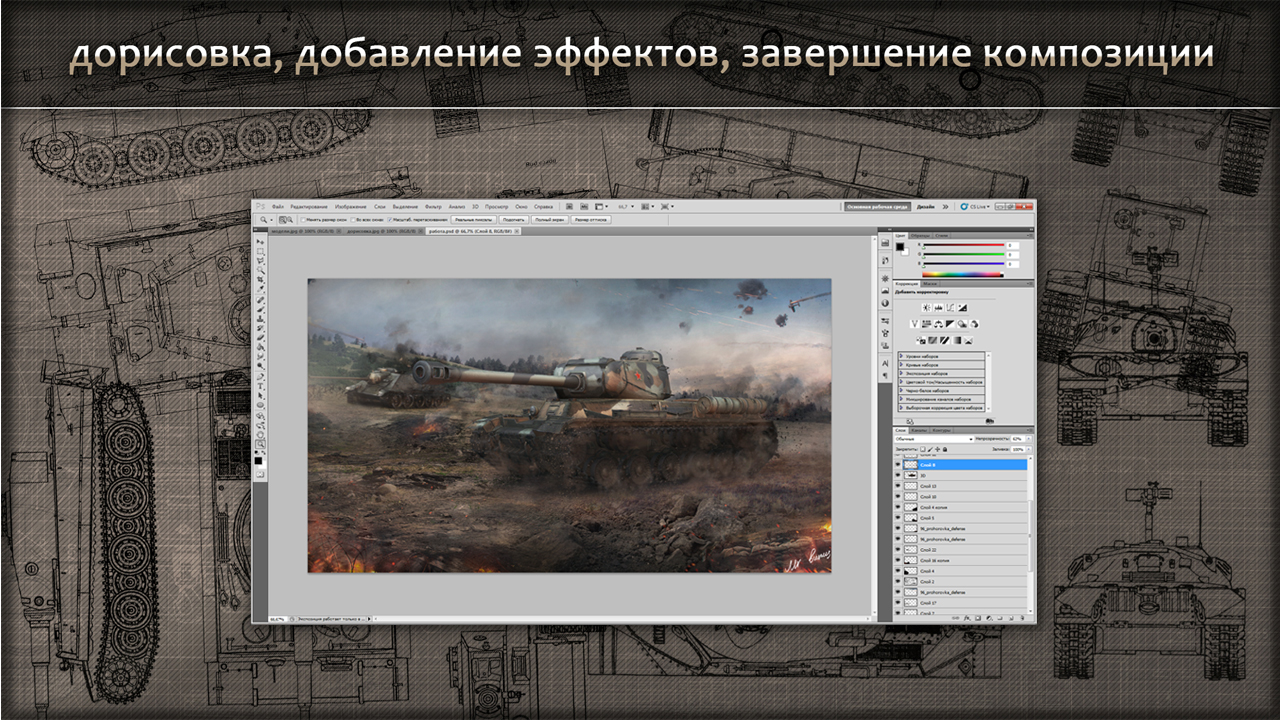Viewport: 1280px width, 720px height.
Task: Click add layer mask icon
Action: (x=977, y=617)
